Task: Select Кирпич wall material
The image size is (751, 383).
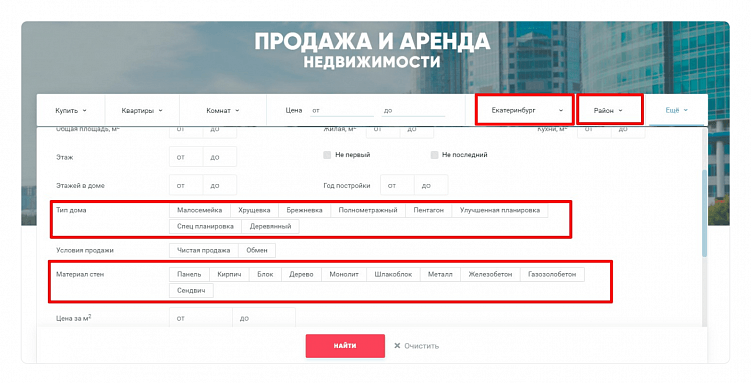Action: [229, 274]
